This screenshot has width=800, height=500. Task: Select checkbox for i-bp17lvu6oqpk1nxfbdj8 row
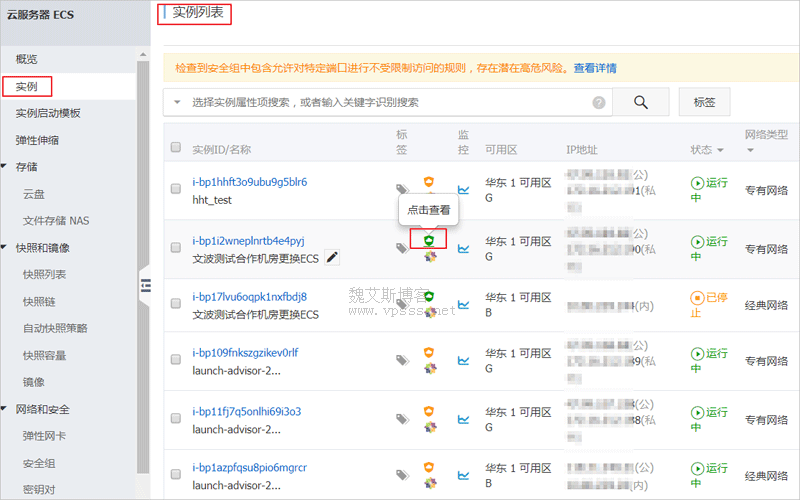(176, 304)
